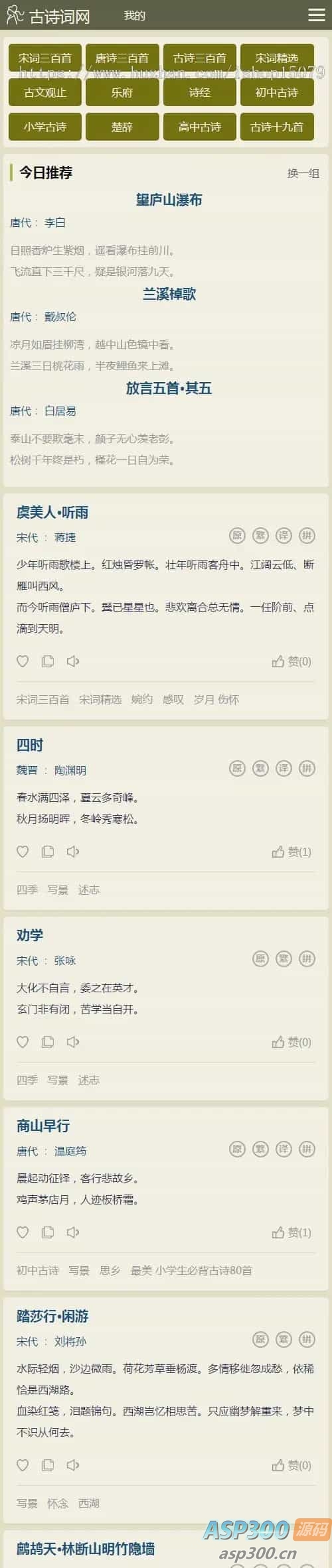
Task: Open 诗经 category button
Action: 200,92
